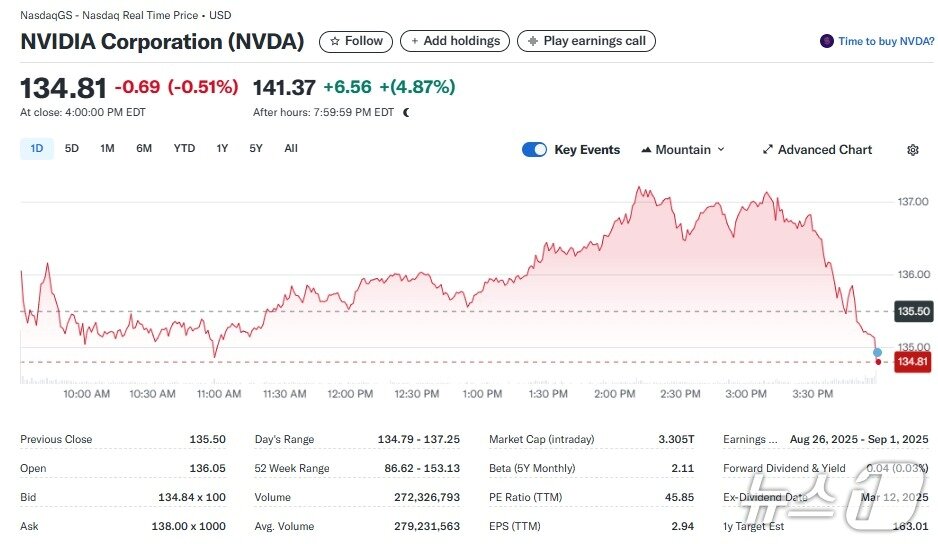Click the purple Time to buy NVDA icon
Viewport: 938px width, 544px height.
tap(826, 41)
